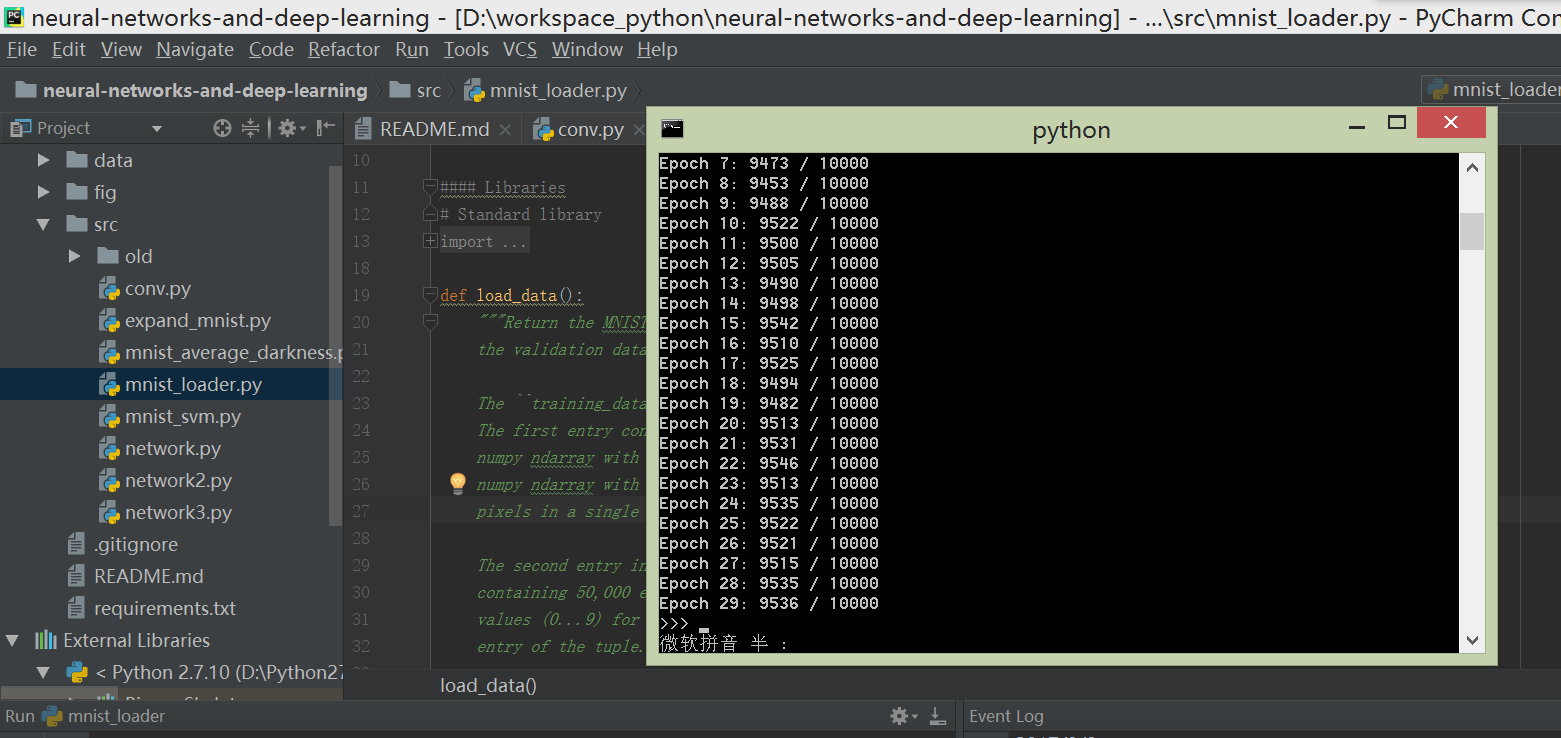This screenshot has width=1561, height=738.
Task: Click the python console window system icon
Action: coord(672,128)
